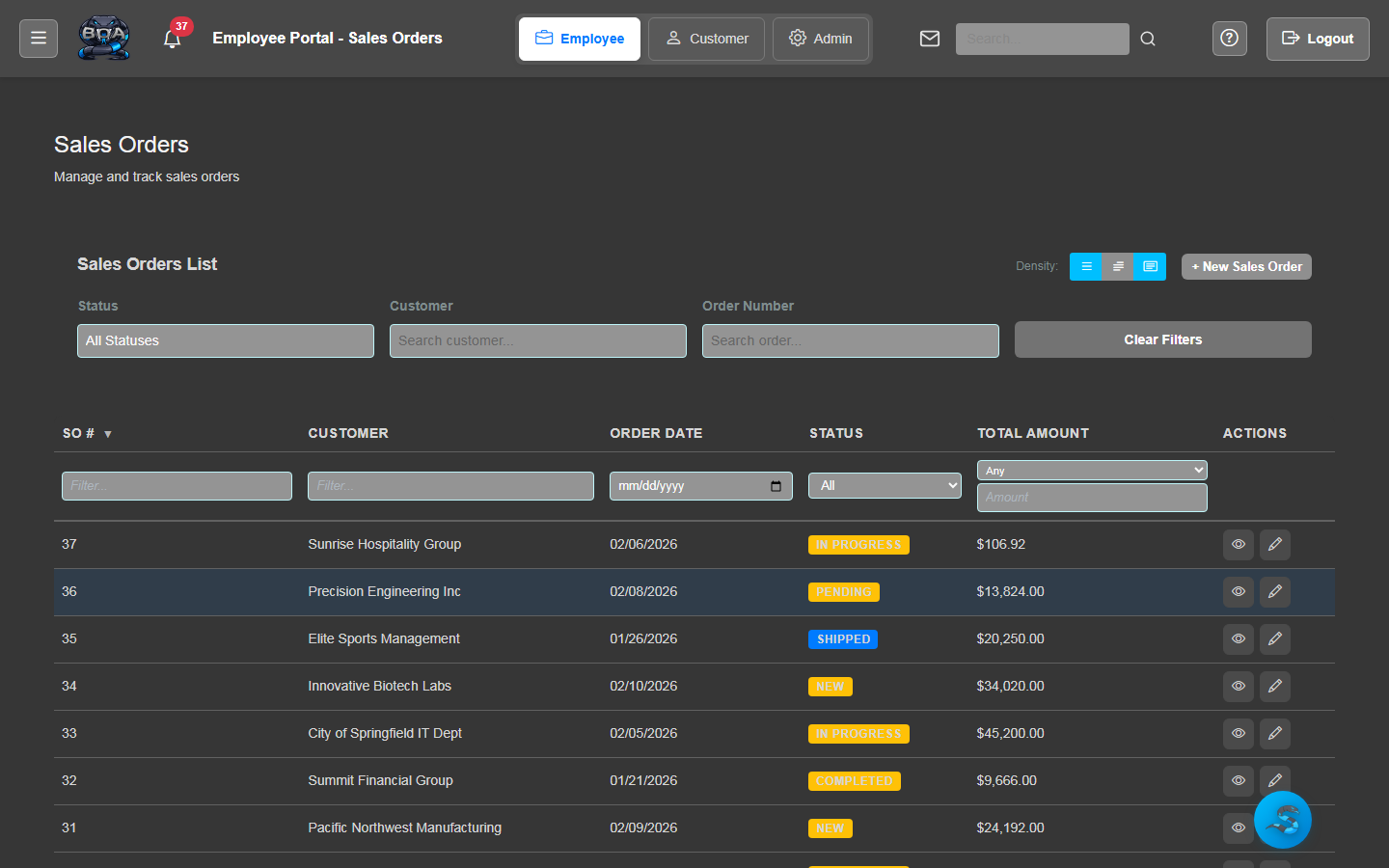Edit order 36 for Precision Engineering Inc
Screen dimensions: 1389x868
pos(1274,591)
